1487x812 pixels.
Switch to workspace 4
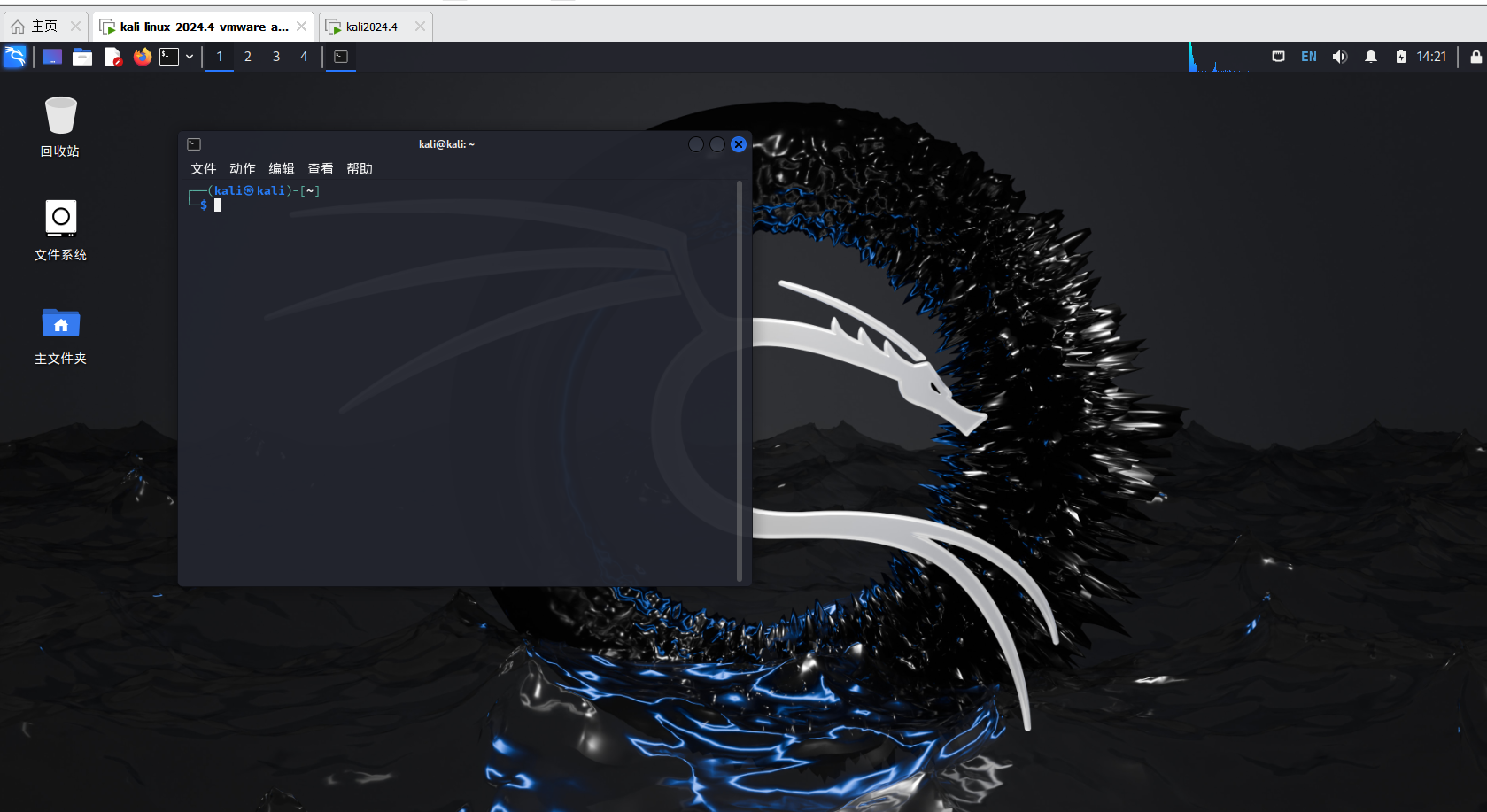pos(304,57)
